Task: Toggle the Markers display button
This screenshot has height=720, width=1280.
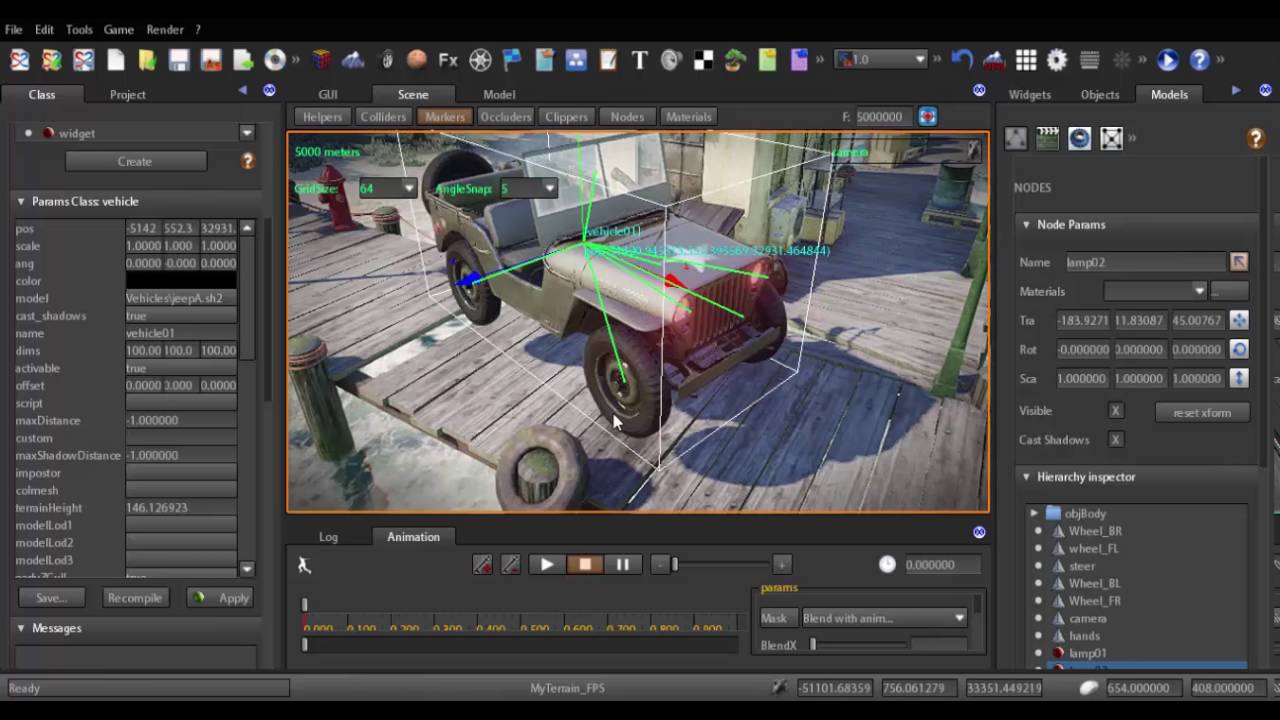Action: point(445,116)
